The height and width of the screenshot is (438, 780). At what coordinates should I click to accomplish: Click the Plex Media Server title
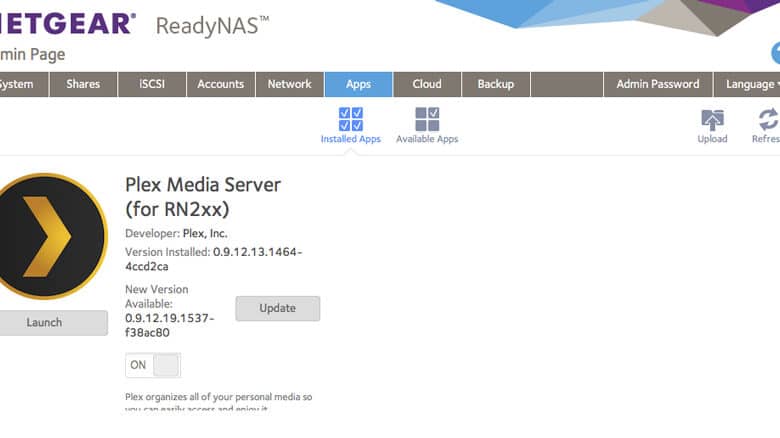pyautogui.click(x=202, y=197)
